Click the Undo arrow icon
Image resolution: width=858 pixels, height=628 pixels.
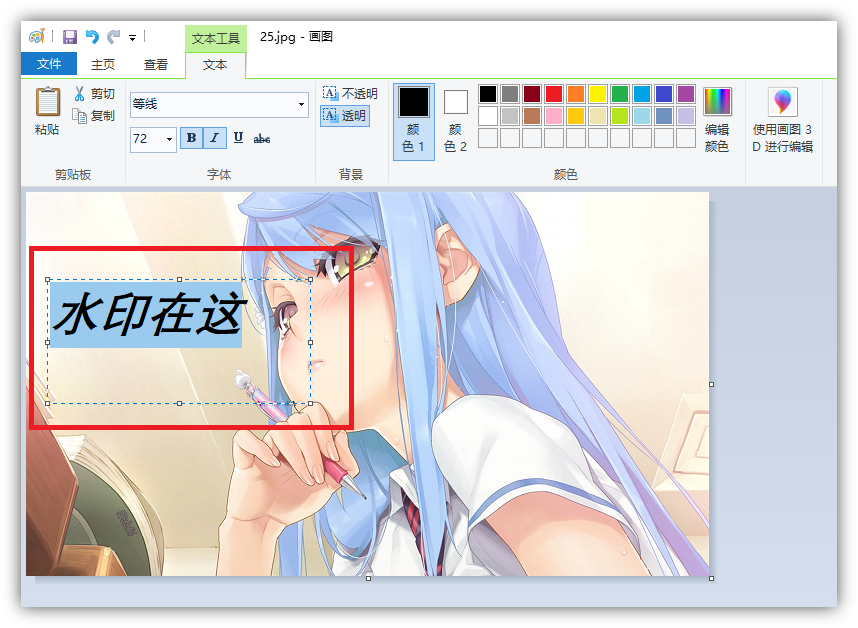92,37
